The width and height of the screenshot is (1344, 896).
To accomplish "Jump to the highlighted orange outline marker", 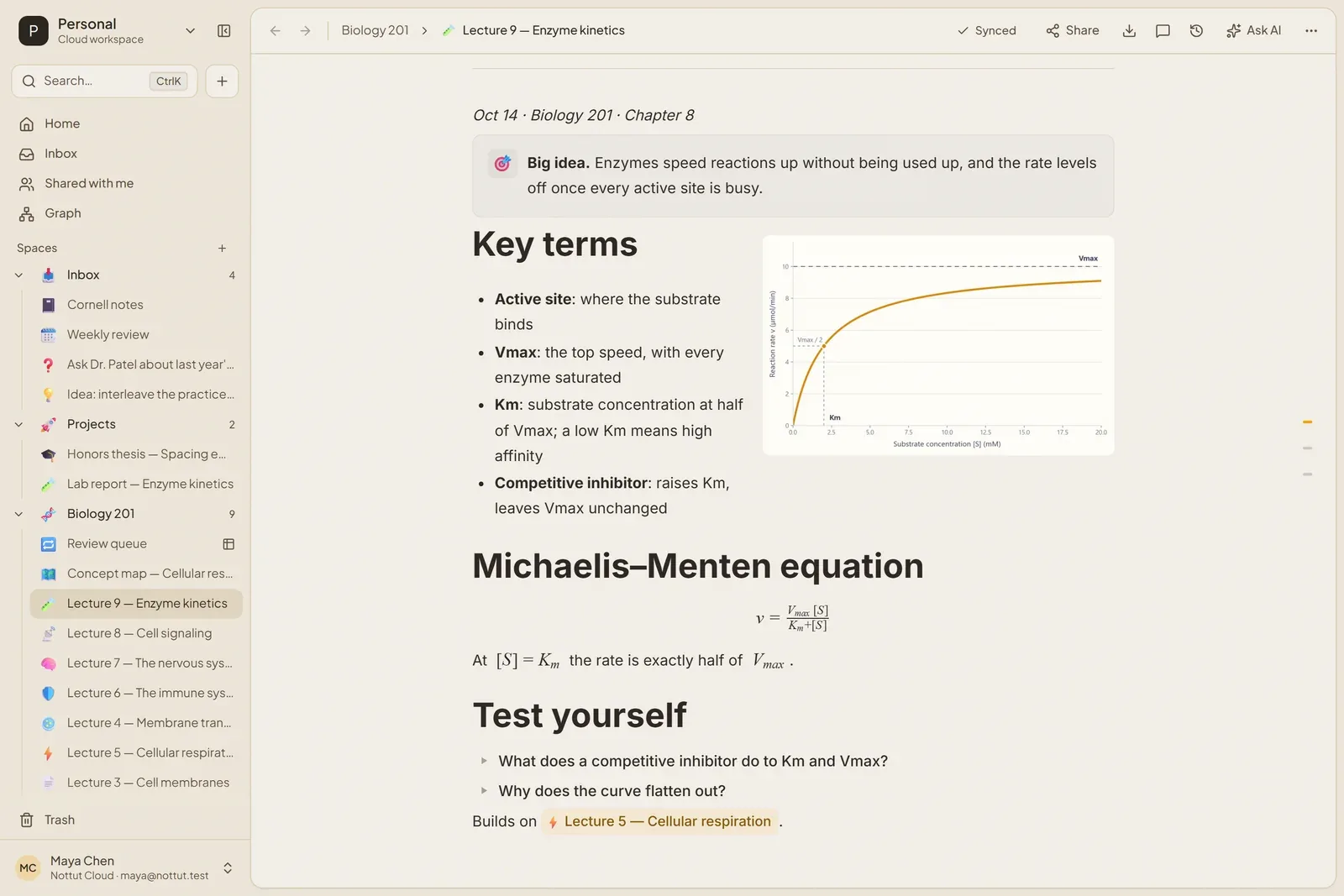I will [1307, 422].
